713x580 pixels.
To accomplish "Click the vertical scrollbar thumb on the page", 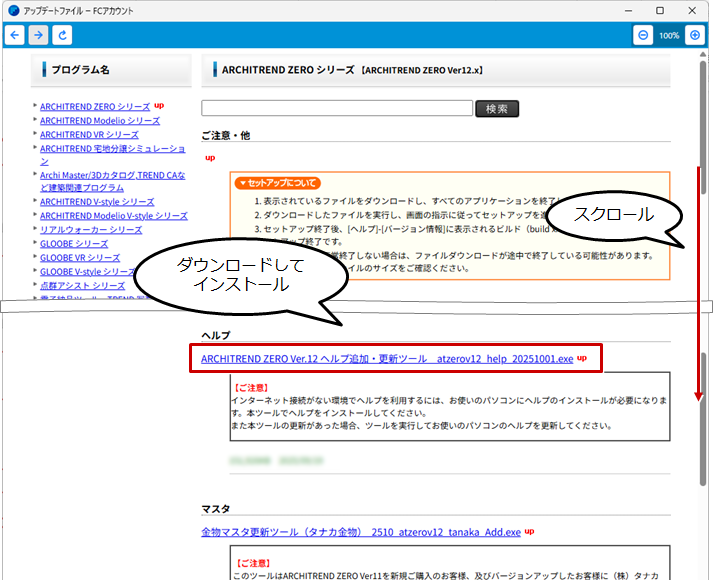I will pos(703,110).
